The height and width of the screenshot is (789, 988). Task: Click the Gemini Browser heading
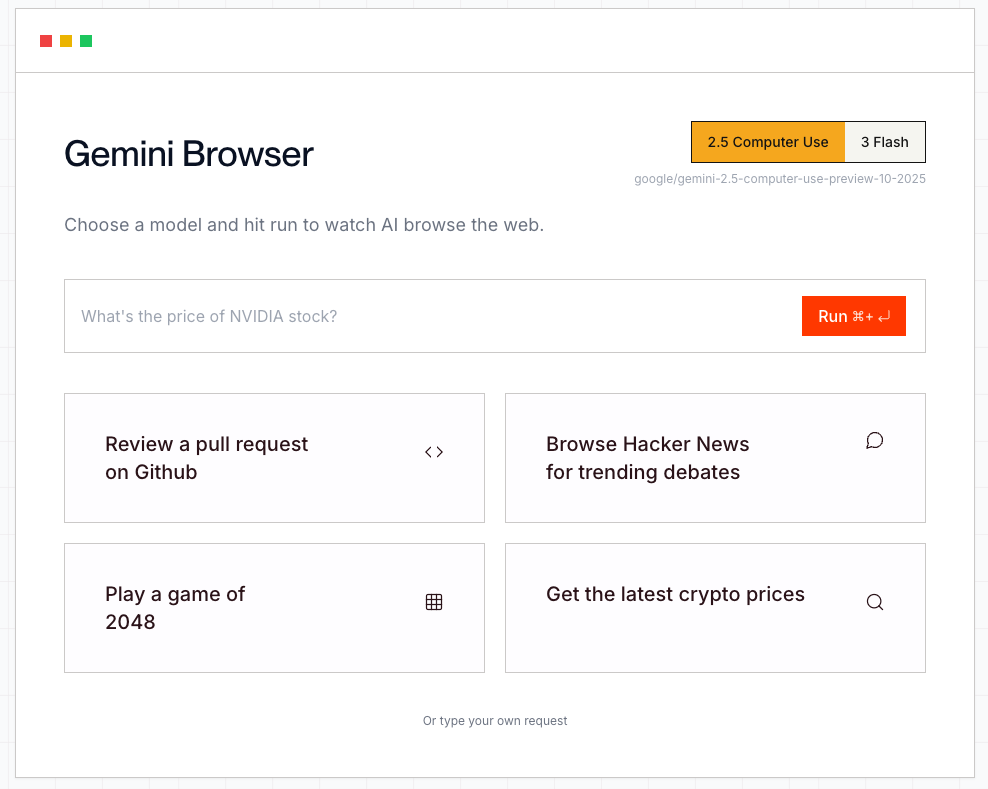189,154
